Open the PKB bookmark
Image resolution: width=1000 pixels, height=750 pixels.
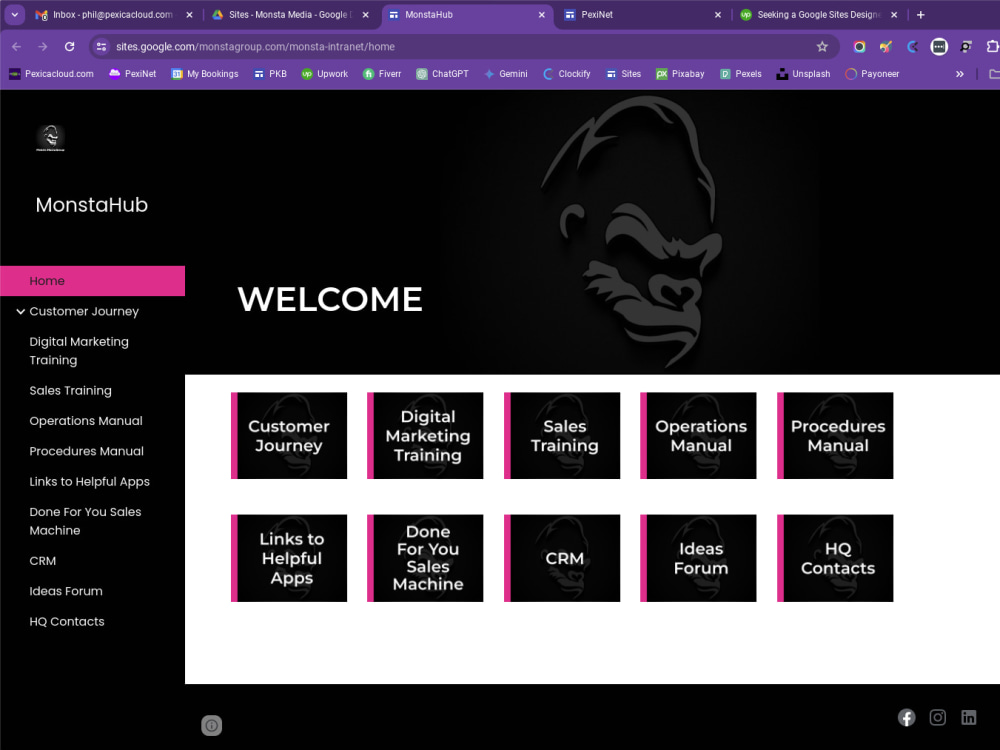270,74
